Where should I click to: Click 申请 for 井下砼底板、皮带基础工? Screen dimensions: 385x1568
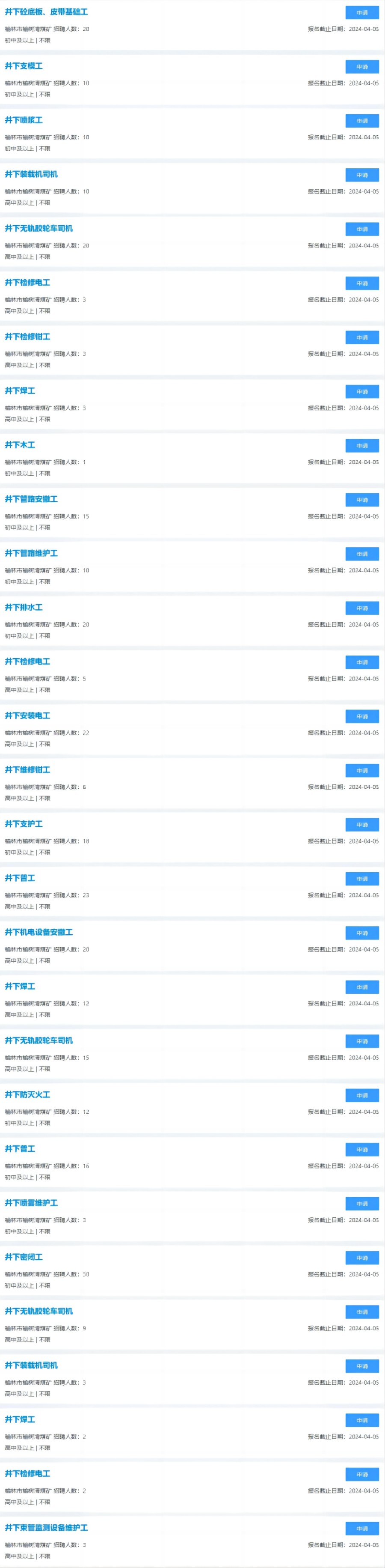pyautogui.click(x=362, y=13)
